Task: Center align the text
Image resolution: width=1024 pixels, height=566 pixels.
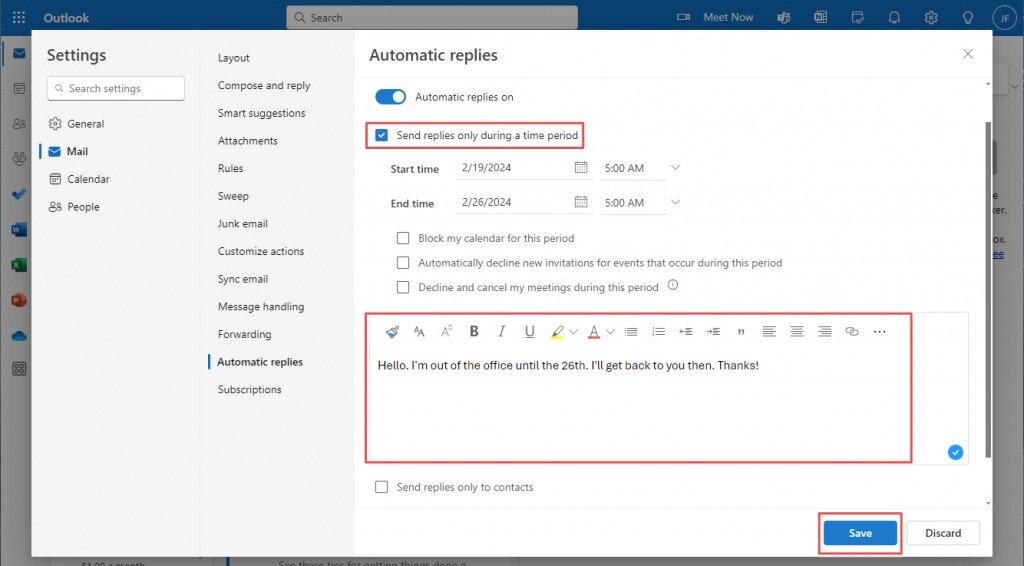Action: click(797, 332)
